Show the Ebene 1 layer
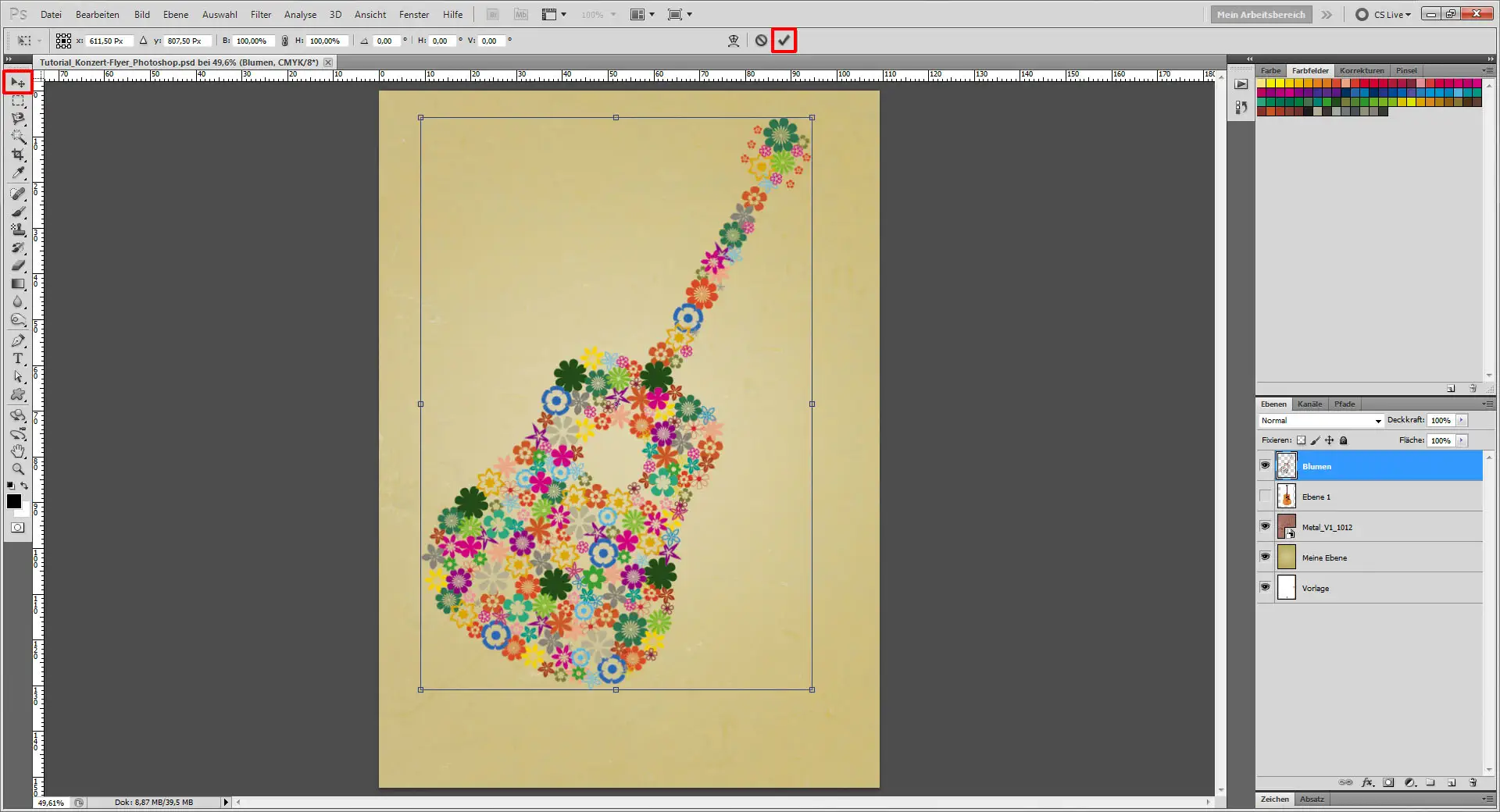 1265,497
